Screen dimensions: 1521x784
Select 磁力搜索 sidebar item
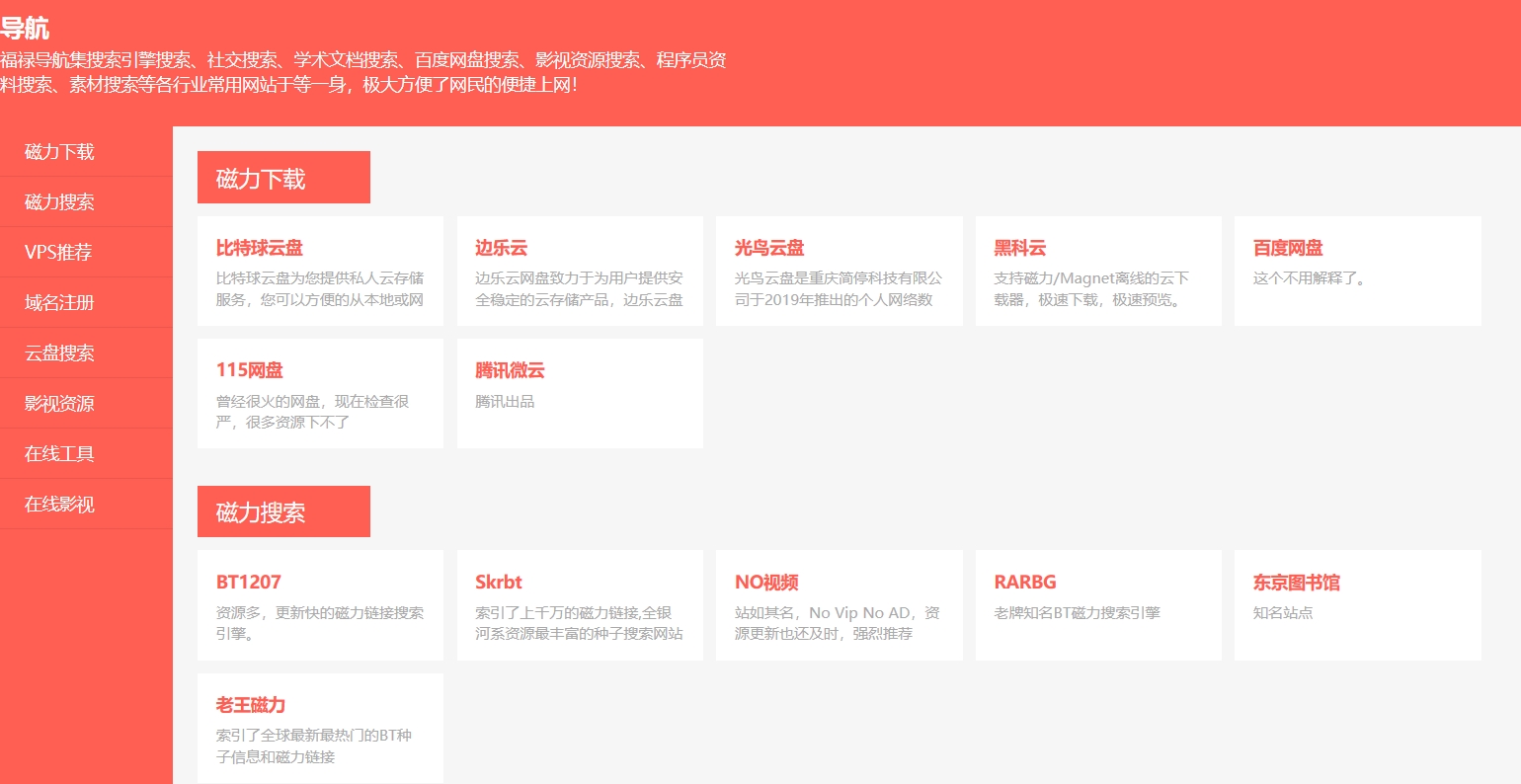[86, 202]
